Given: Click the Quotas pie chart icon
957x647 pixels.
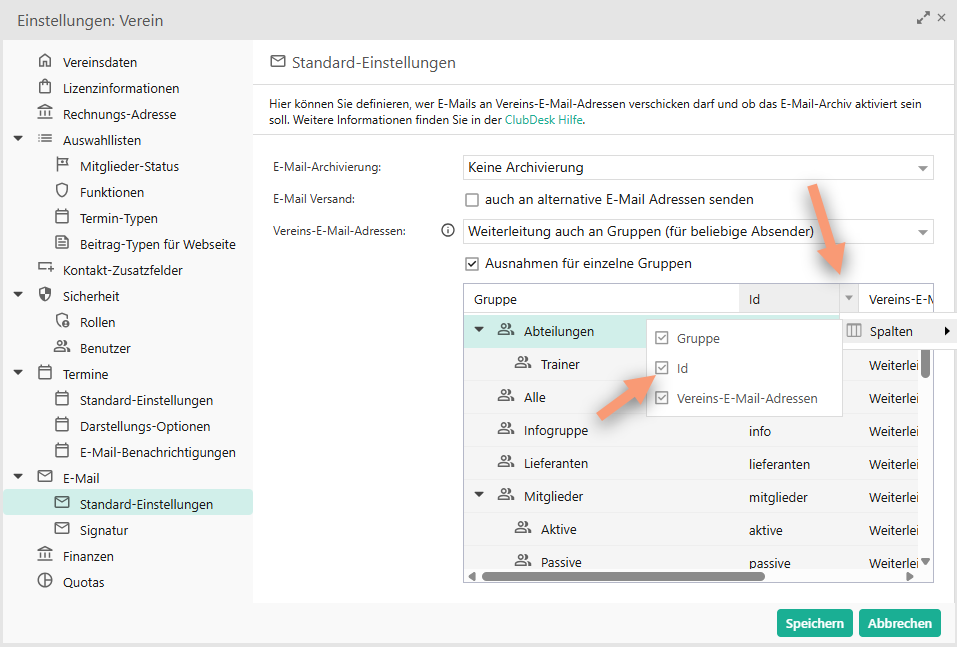Looking at the screenshot, I should point(45,580).
